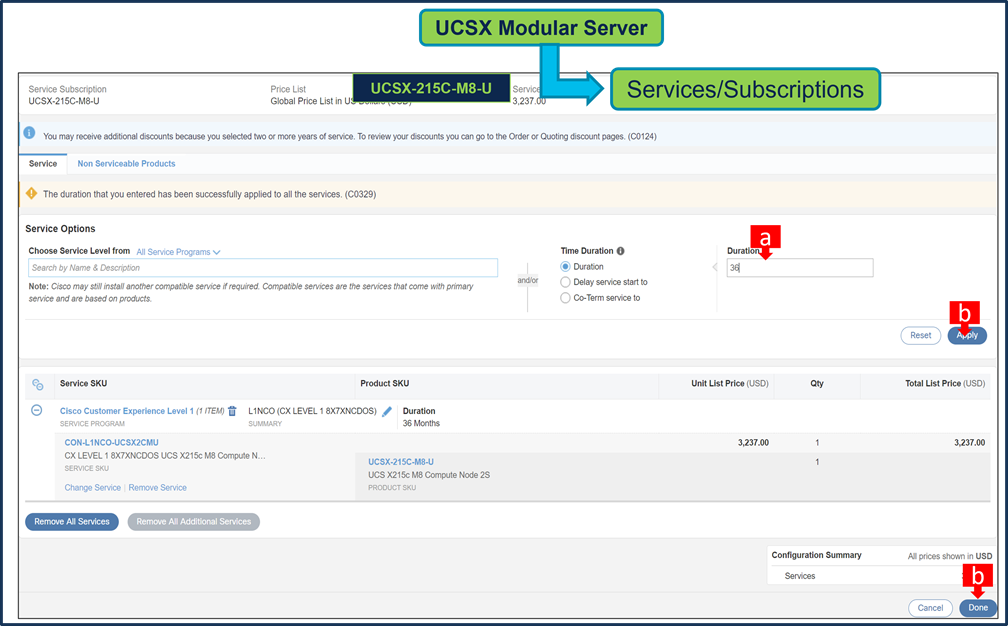Click the Service SKU column header
The height and width of the screenshot is (626, 1008).
tap(84, 384)
